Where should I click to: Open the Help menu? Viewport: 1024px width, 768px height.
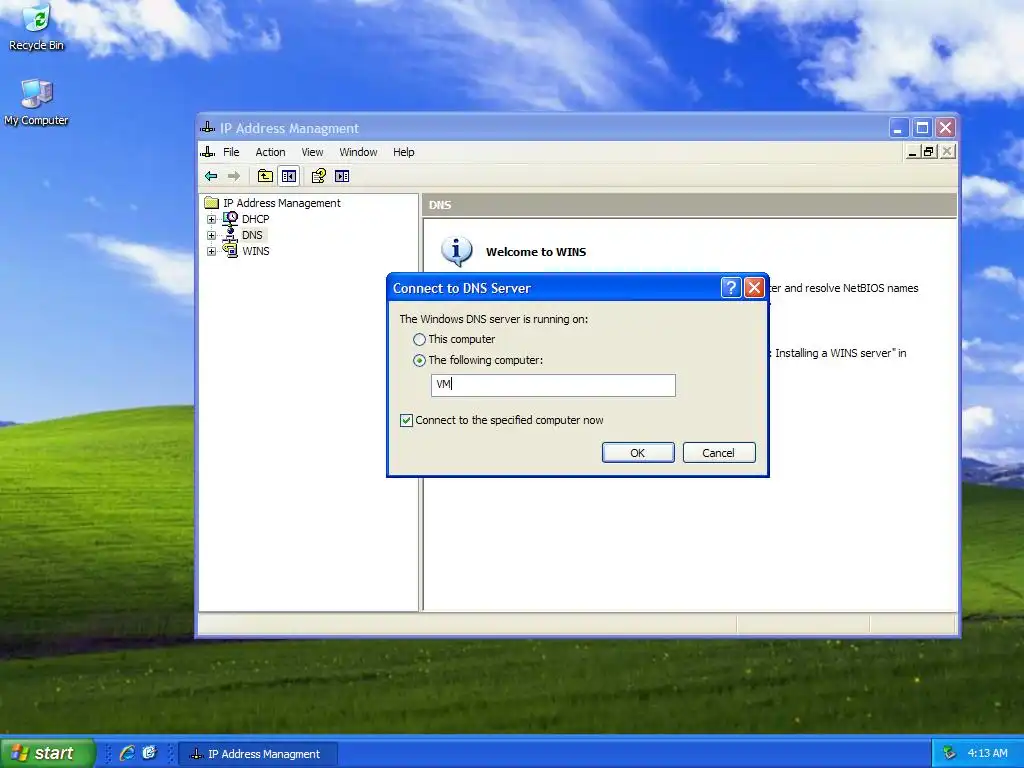coord(404,152)
